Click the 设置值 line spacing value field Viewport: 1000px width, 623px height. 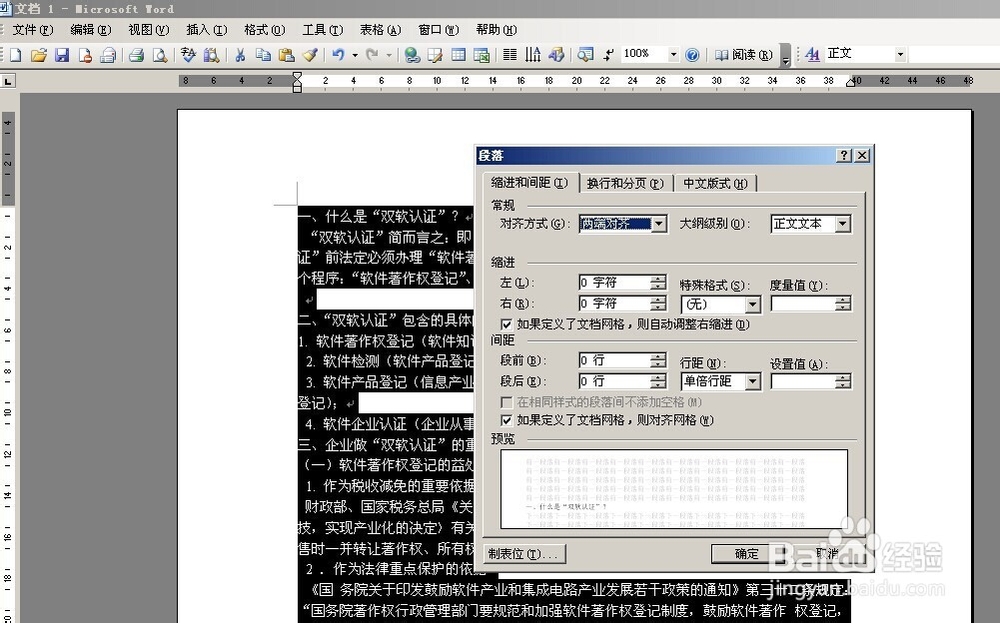804,381
